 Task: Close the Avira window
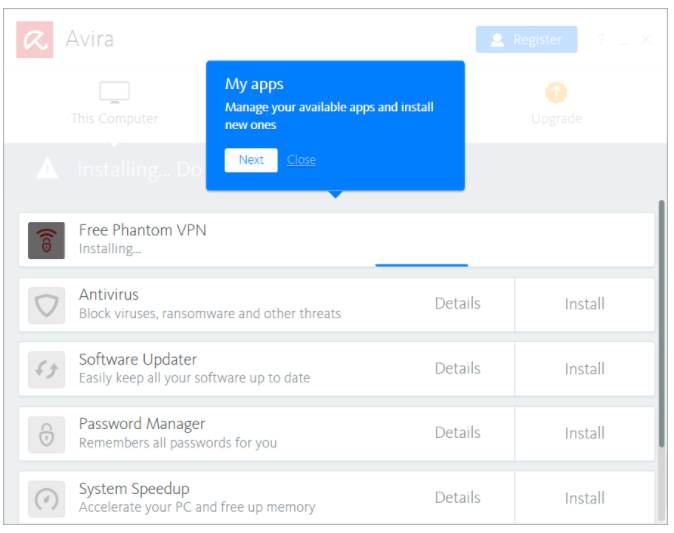pos(646,40)
